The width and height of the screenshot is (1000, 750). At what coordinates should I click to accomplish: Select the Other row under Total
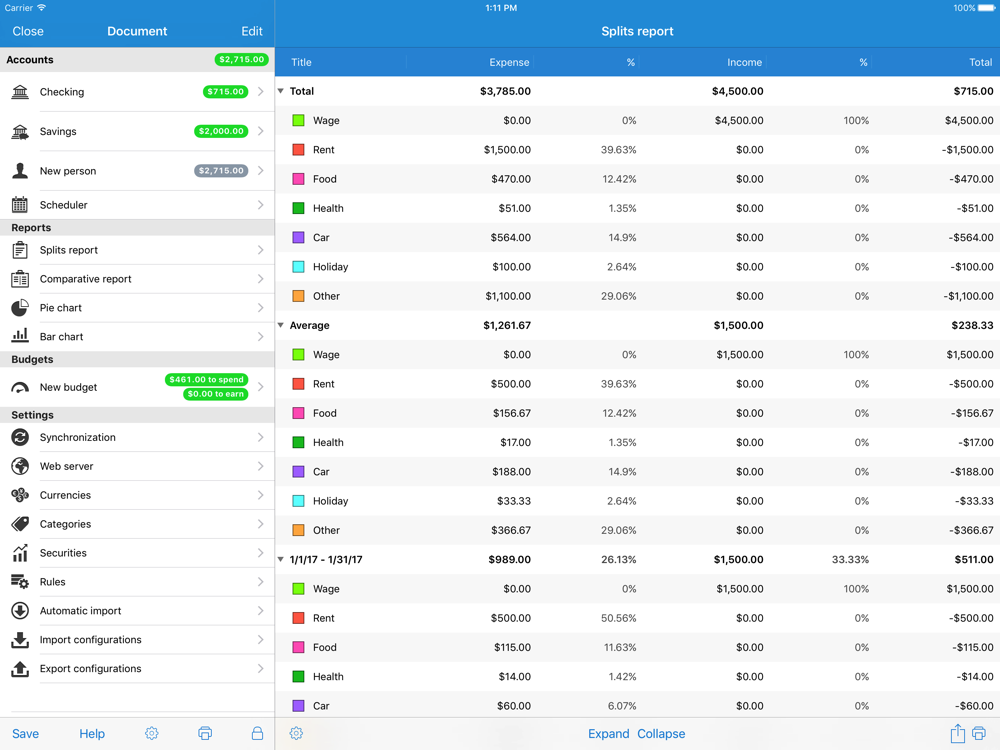click(637, 296)
